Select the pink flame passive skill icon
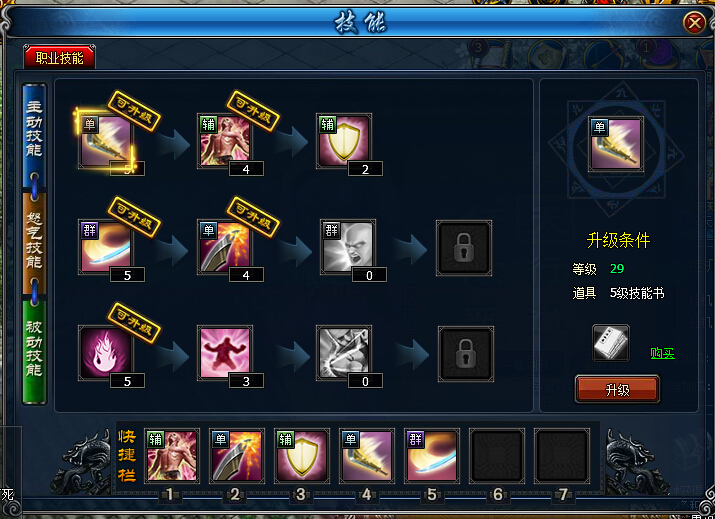715x519 pixels. pos(106,353)
